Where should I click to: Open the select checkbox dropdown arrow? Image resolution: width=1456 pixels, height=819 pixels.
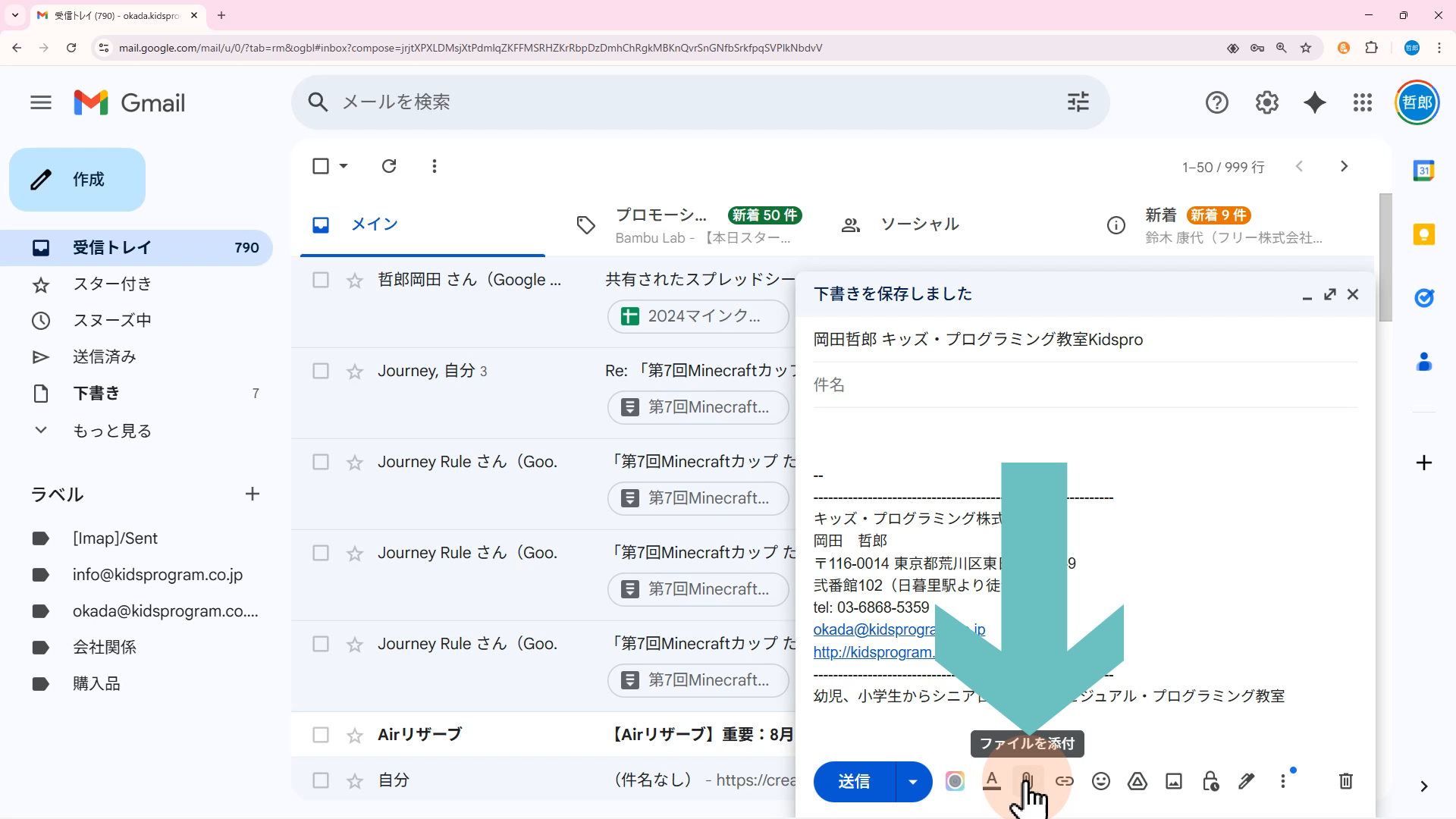pyautogui.click(x=344, y=166)
